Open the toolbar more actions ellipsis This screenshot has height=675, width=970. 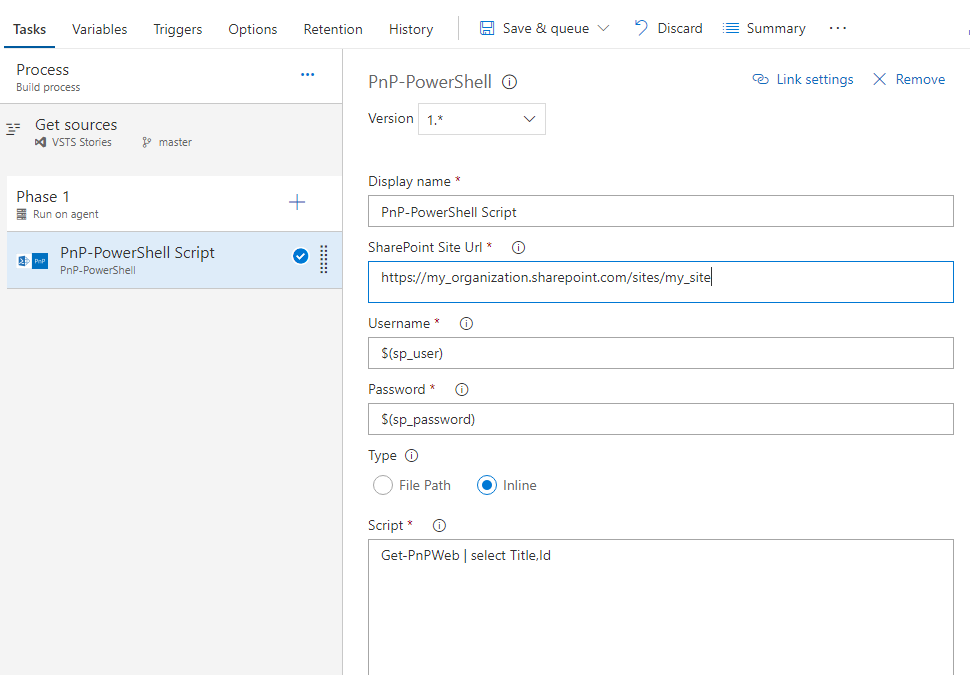point(838,28)
